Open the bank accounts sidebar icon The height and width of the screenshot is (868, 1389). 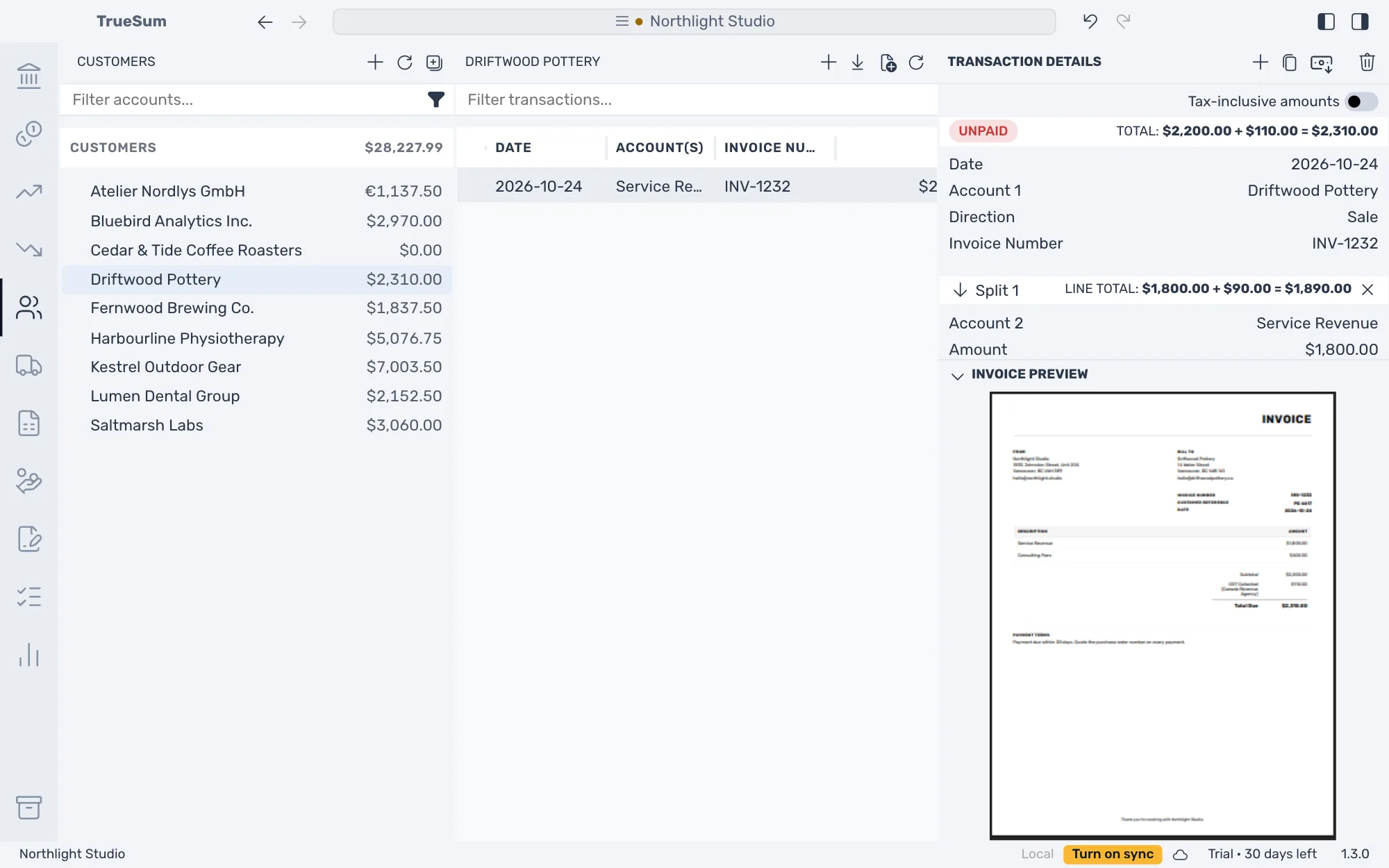pos(28,76)
